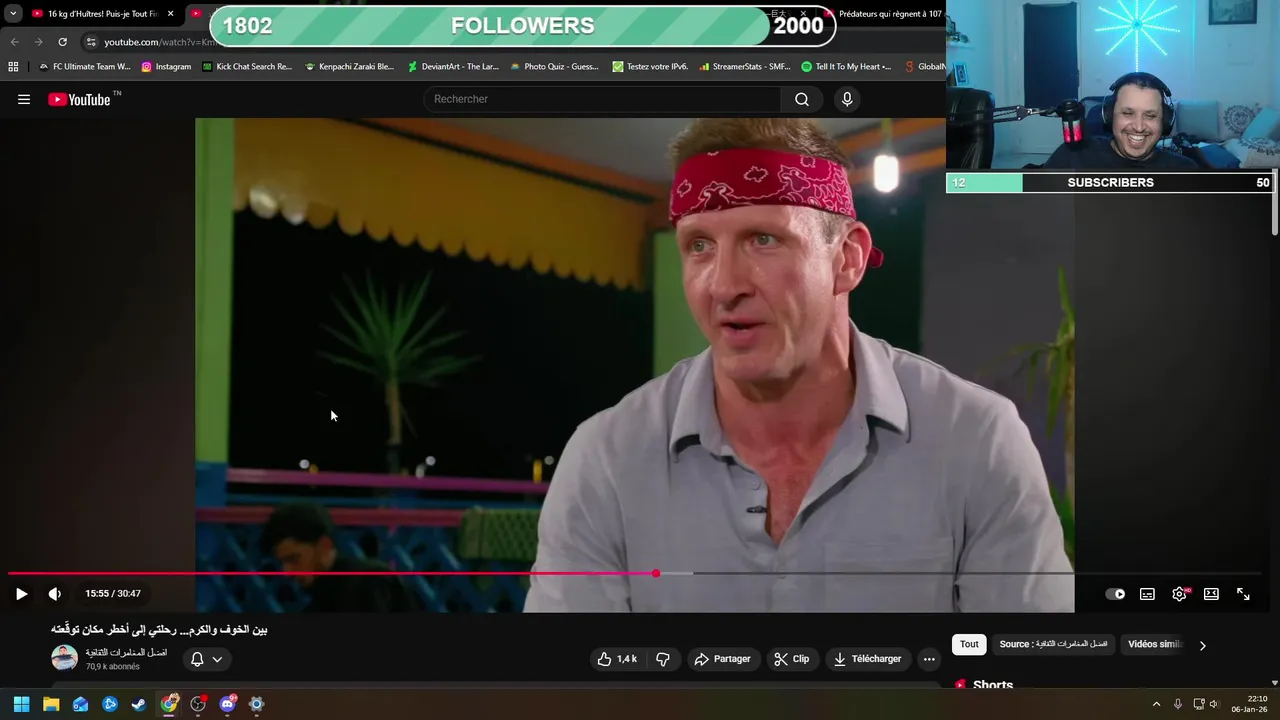Mute the video volume speaker icon

click(x=55, y=594)
